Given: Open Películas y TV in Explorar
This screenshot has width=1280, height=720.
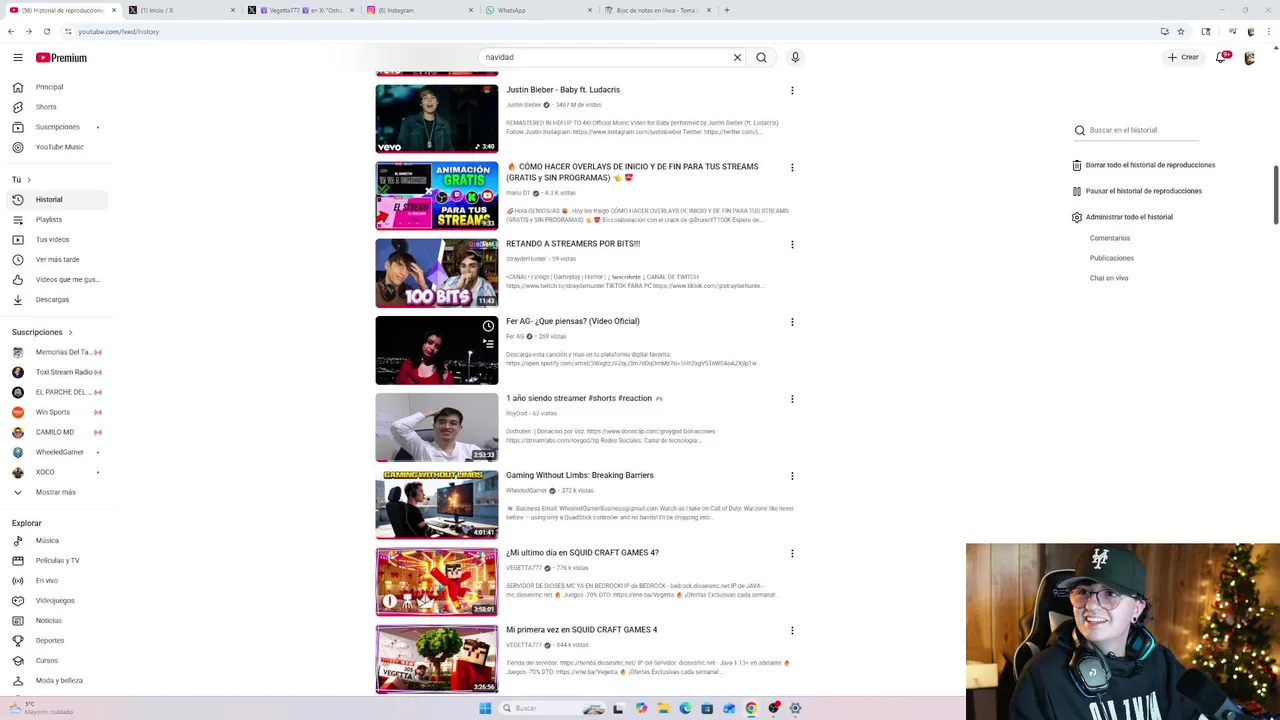Looking at the screenshot, I should (56, 560).
